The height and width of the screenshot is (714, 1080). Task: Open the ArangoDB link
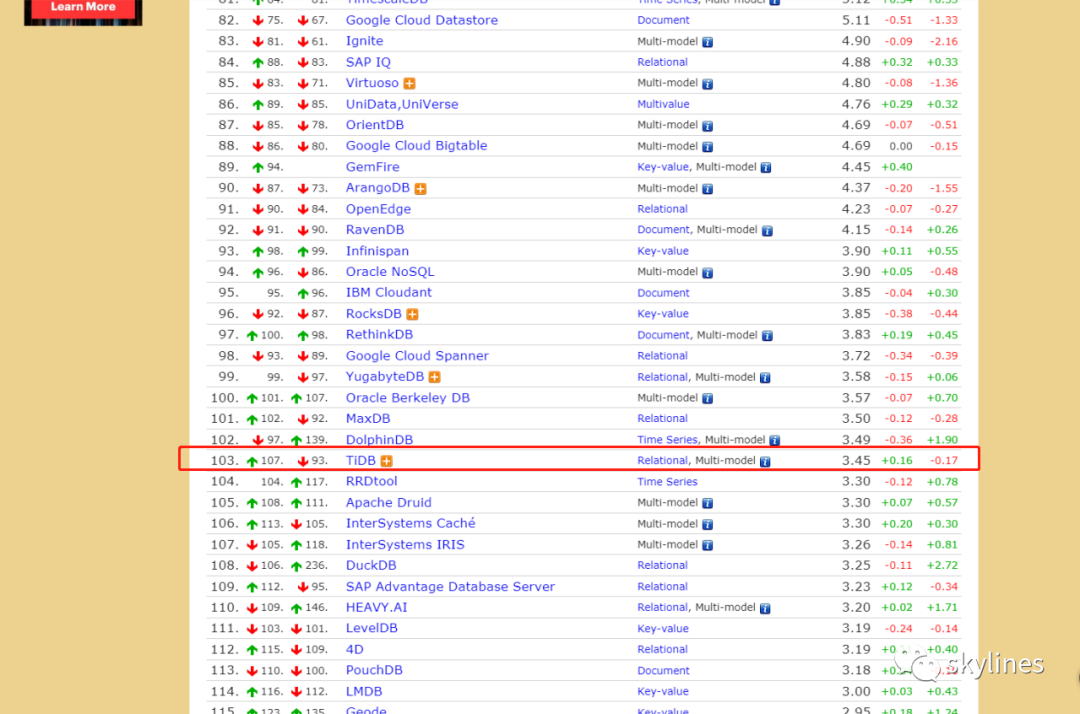(377, 188)
